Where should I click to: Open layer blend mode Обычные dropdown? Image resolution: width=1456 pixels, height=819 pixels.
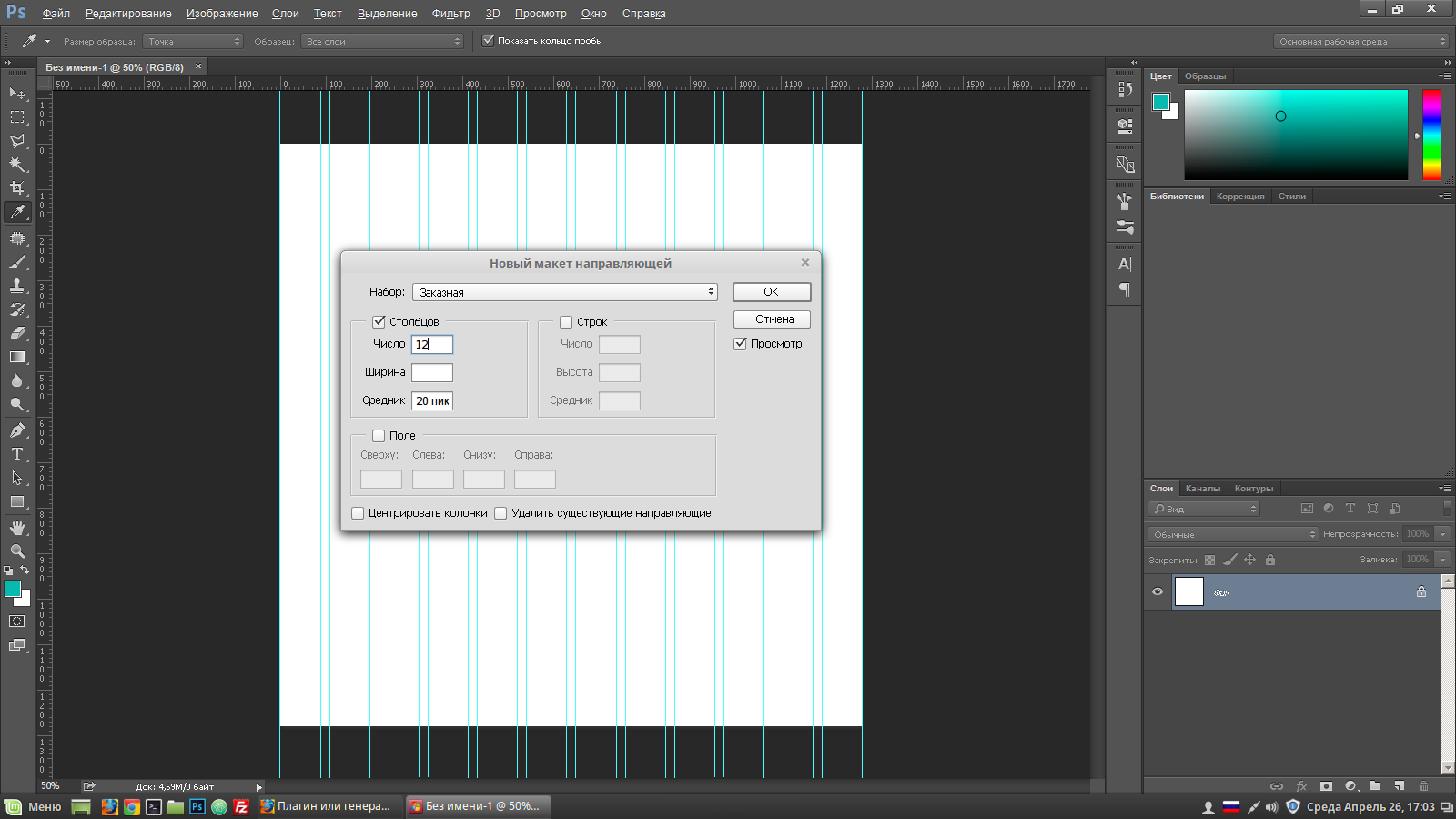[x=1233, y=534]
